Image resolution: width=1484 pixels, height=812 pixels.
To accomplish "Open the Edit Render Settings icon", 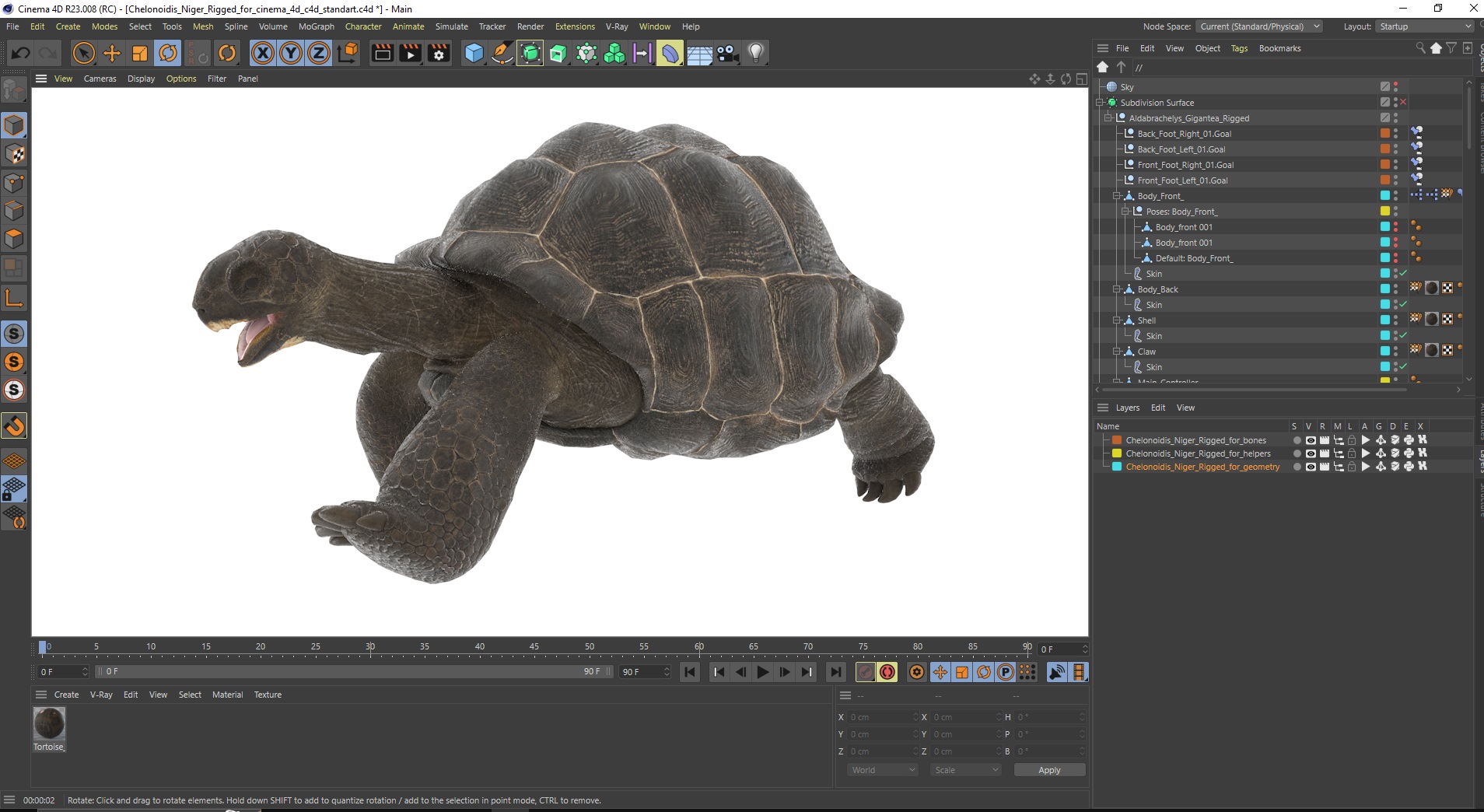I will click(439, 53).
